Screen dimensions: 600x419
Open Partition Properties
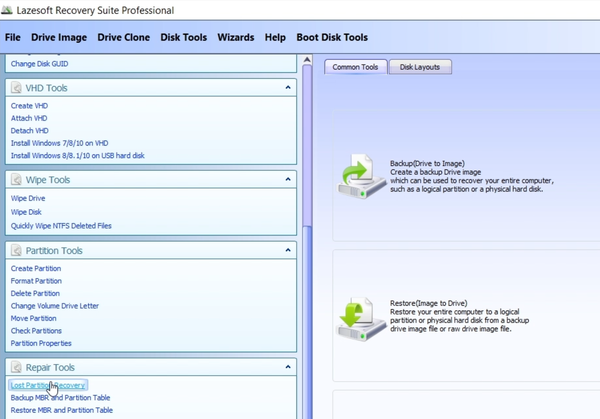click(x=41, y=343)
